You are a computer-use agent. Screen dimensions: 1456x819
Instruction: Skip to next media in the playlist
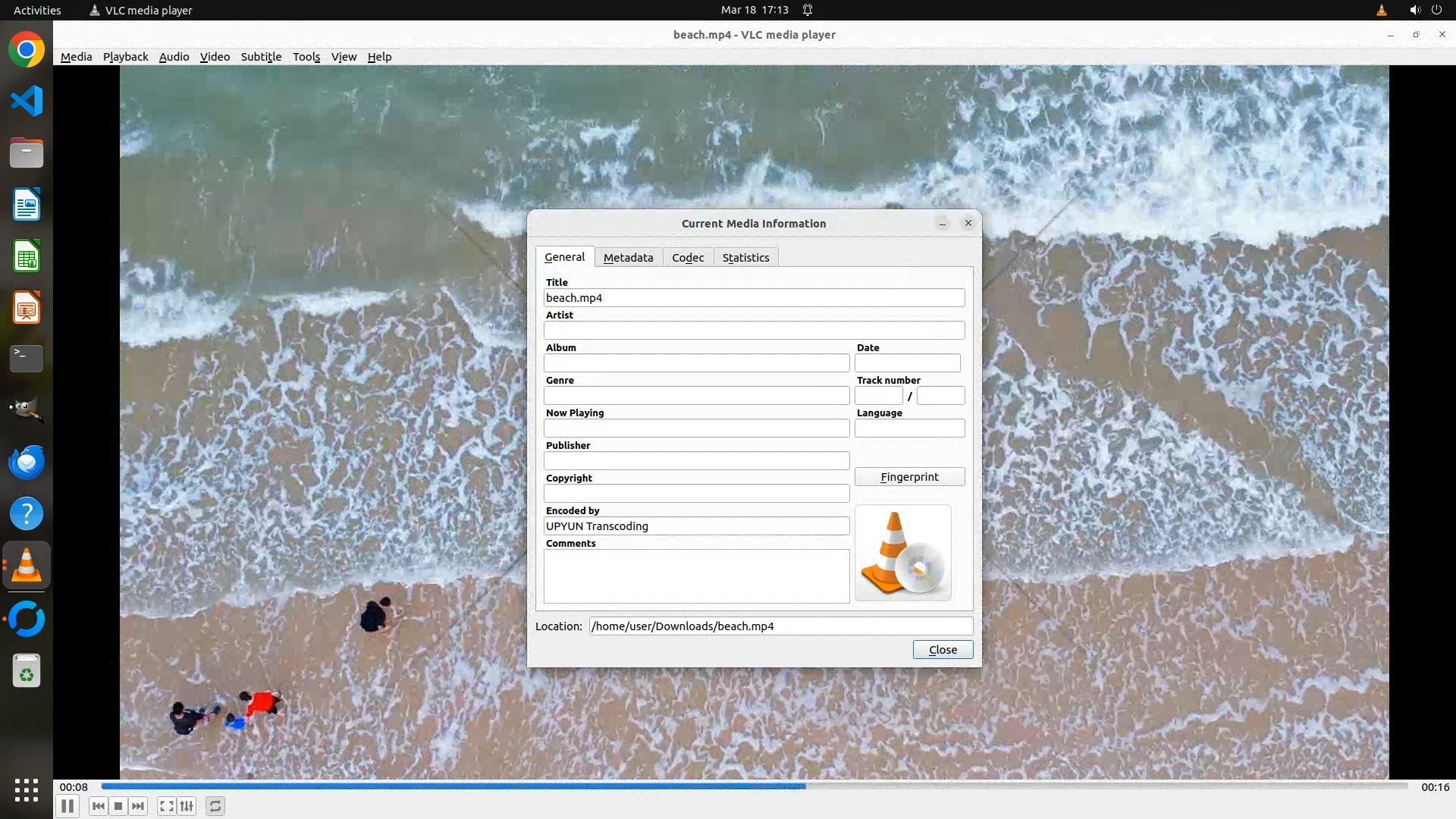(x=138, y=806)
